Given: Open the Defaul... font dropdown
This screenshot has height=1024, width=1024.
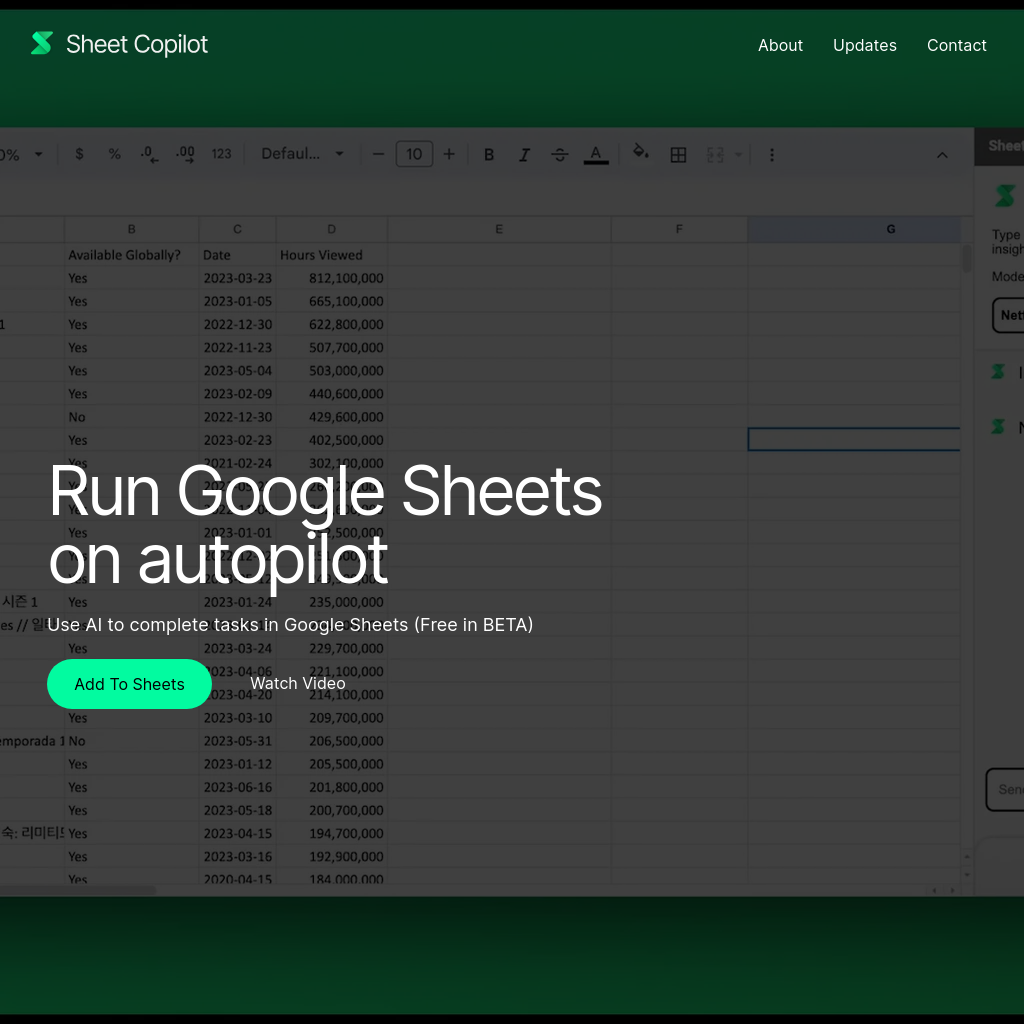Looking at the screenshot, I should pos(300,154).
